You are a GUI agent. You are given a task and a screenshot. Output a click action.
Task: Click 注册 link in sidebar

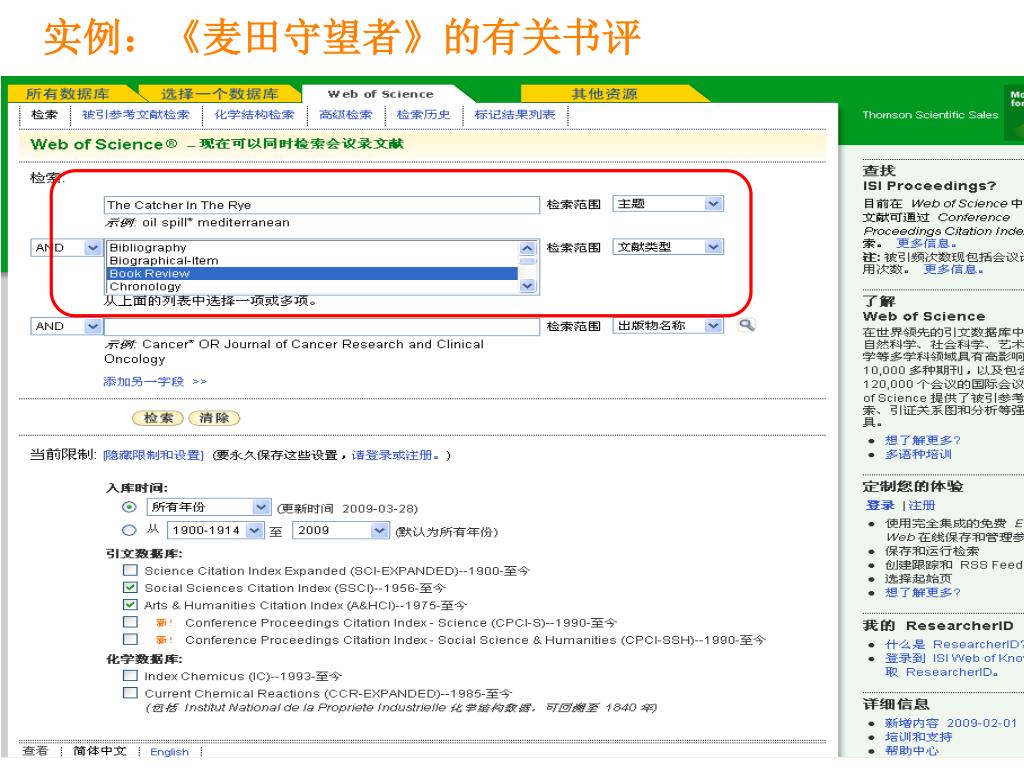[x=921, y=505]
